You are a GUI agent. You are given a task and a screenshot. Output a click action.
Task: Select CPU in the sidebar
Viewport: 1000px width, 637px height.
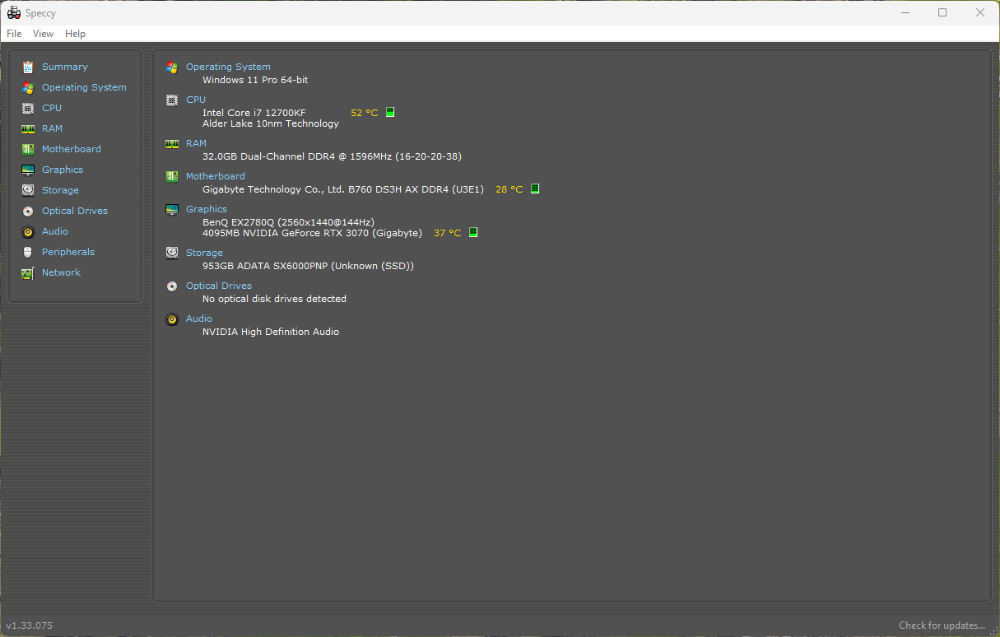[x=52, y=108]
